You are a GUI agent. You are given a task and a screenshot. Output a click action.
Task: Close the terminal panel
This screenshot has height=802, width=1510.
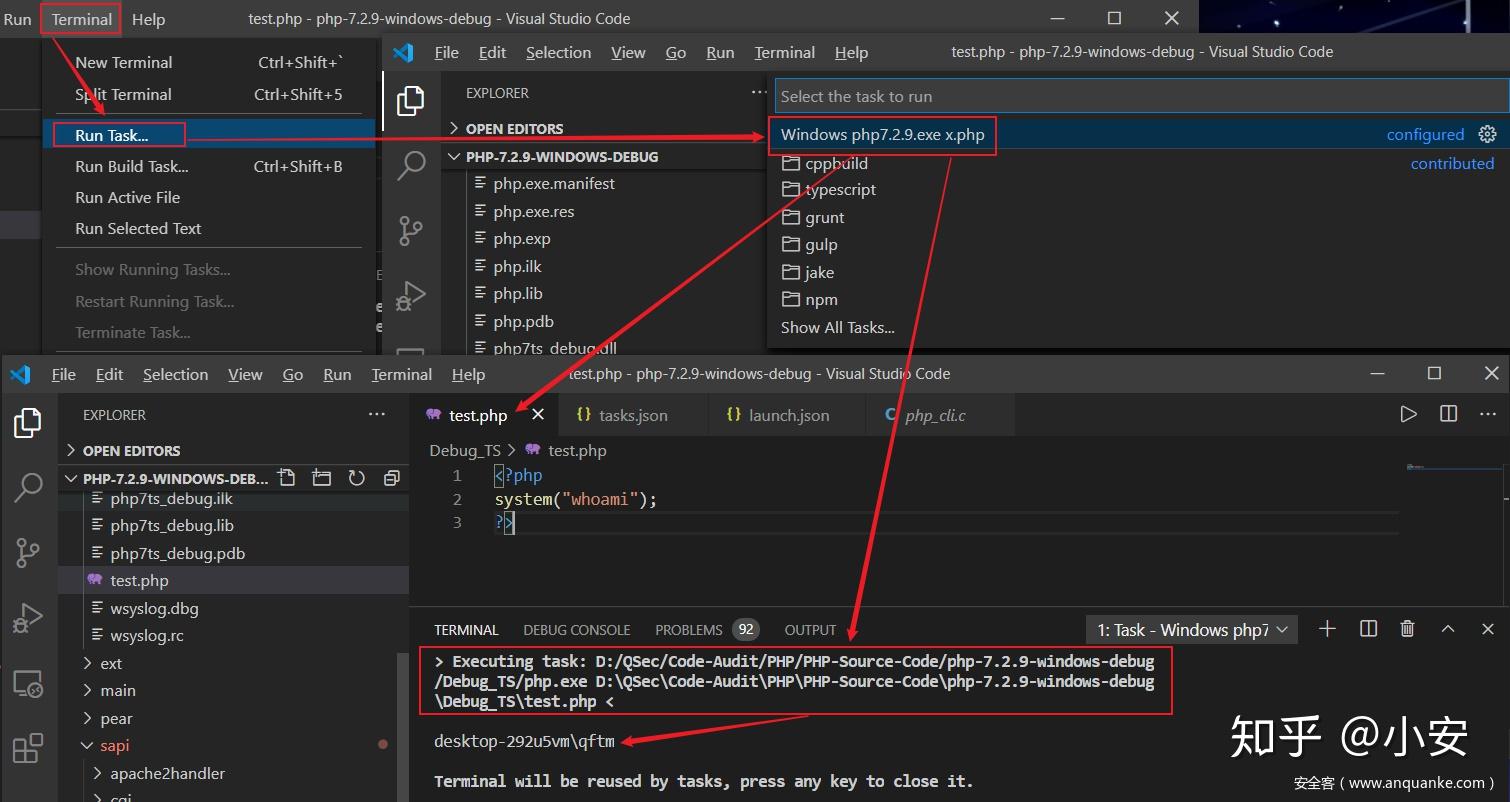coord(1488,629)
